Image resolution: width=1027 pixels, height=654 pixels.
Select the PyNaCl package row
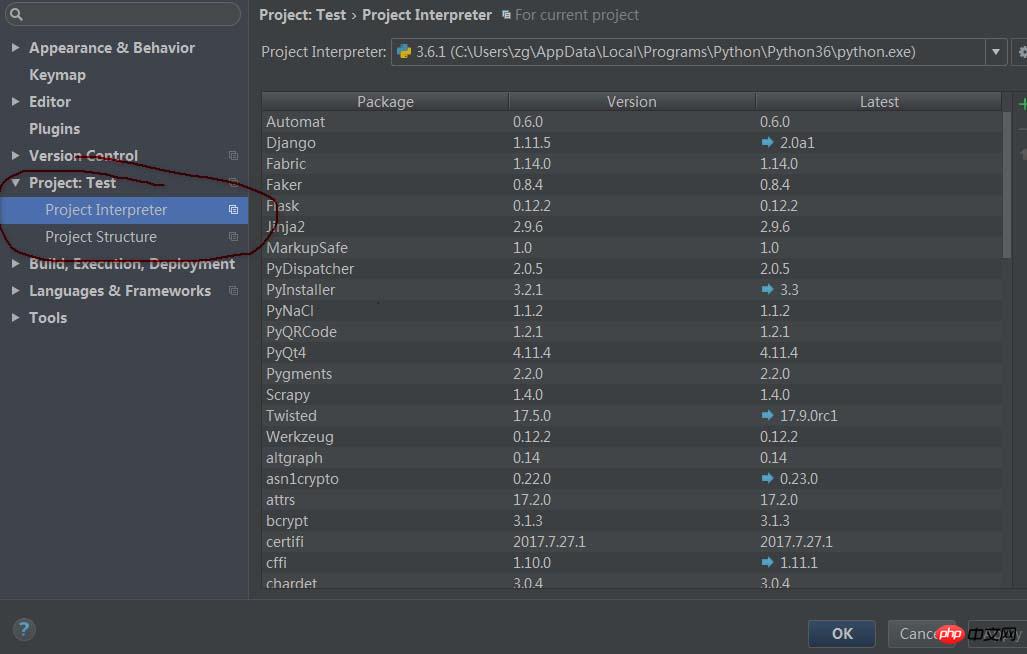tap(631, 310)
